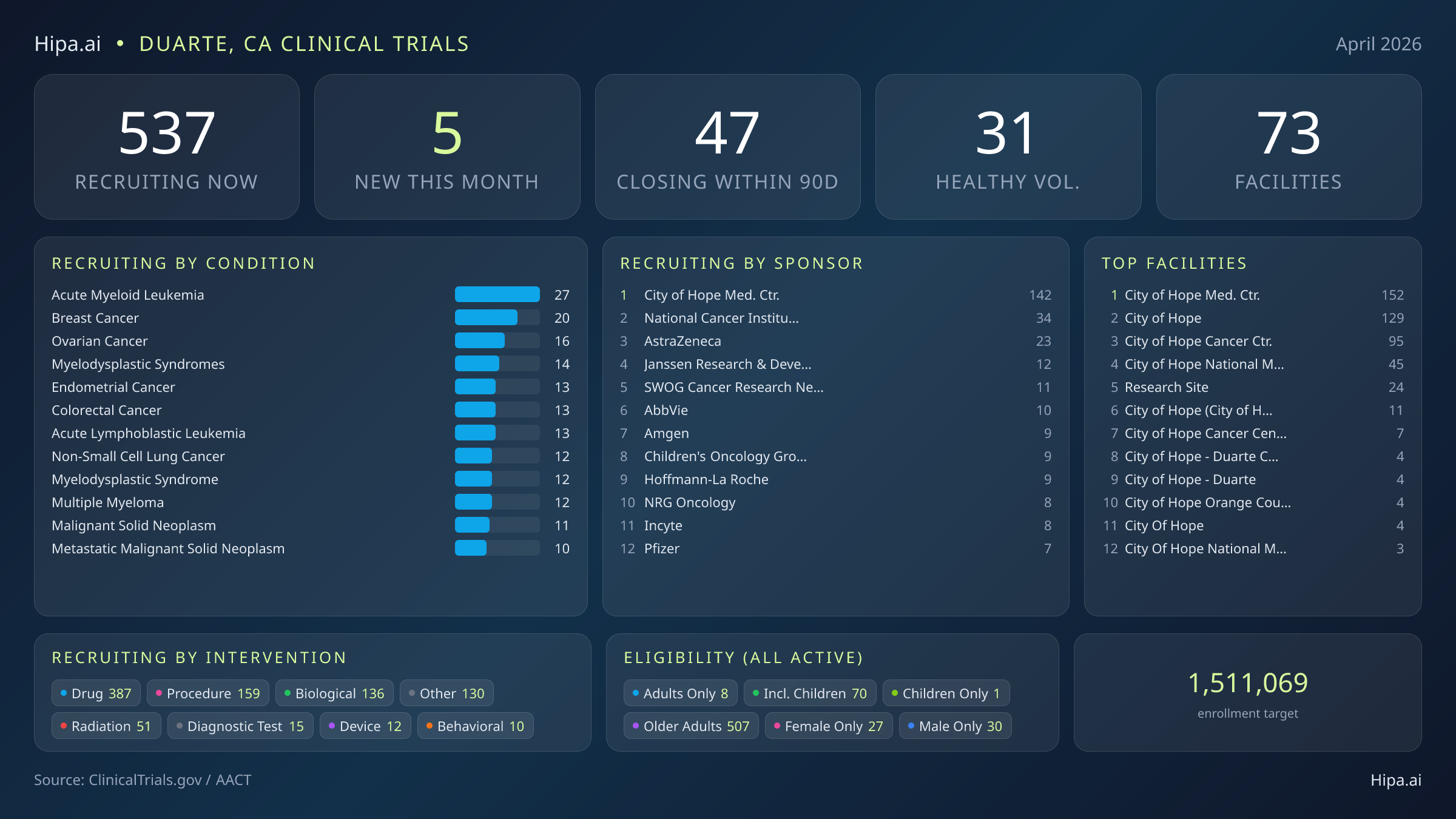1456x819 pixels.
Task: Click the Top Facilities heading
Action: click(x=1174, y=263)
